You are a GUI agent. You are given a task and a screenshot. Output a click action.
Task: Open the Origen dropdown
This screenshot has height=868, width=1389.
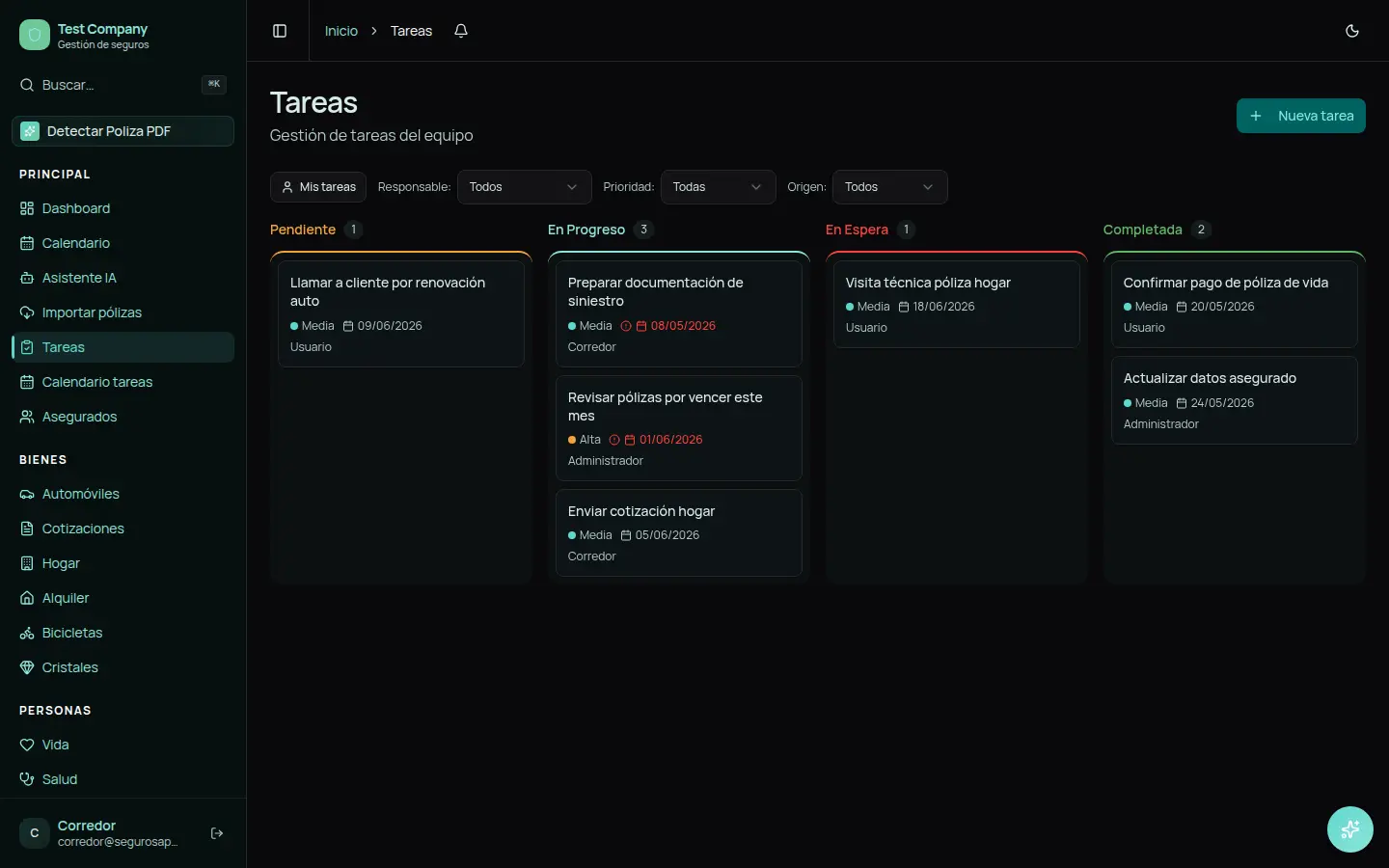click(889, 187)
